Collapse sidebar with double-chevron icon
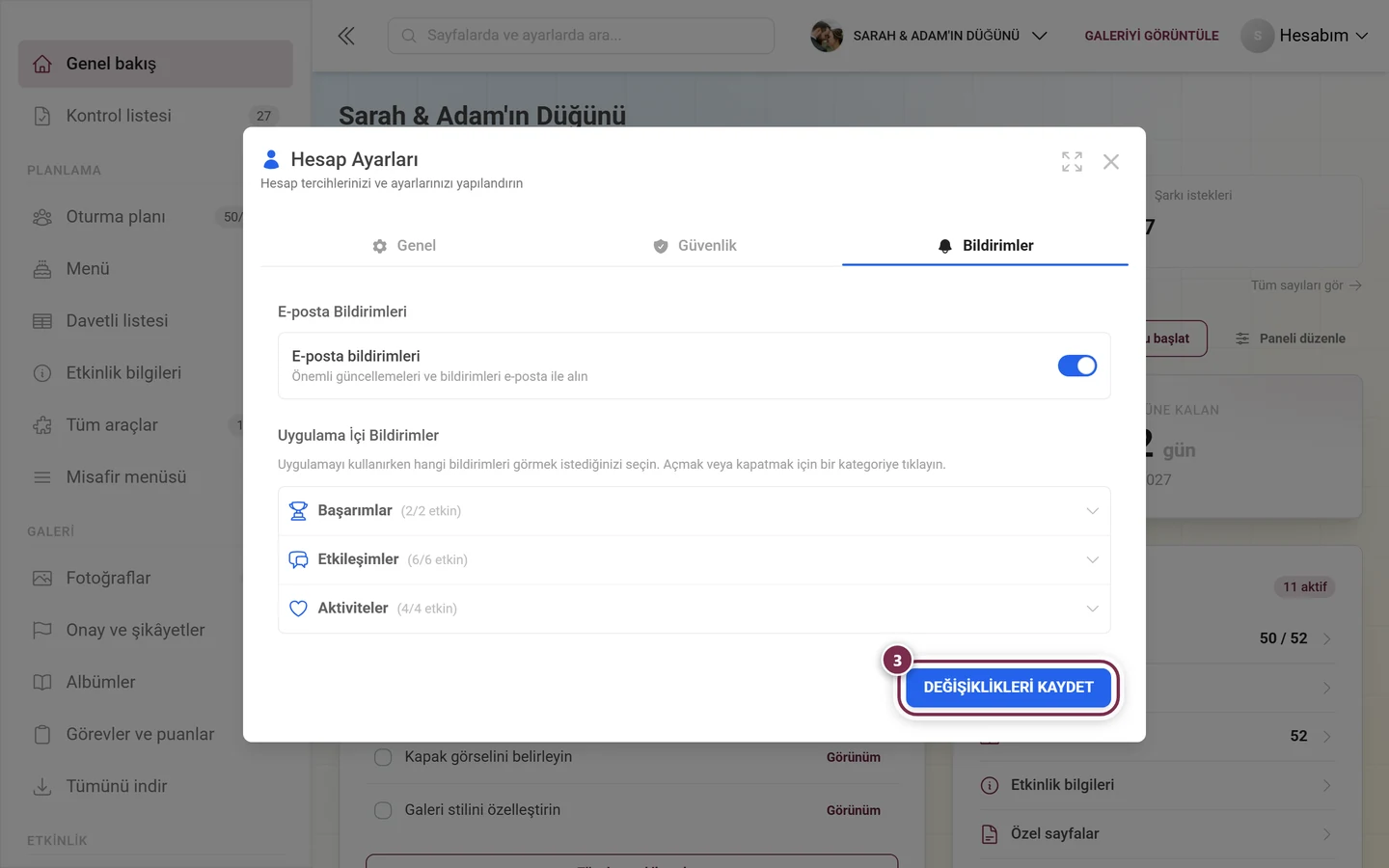1389x868 pixels. (346, 36)
